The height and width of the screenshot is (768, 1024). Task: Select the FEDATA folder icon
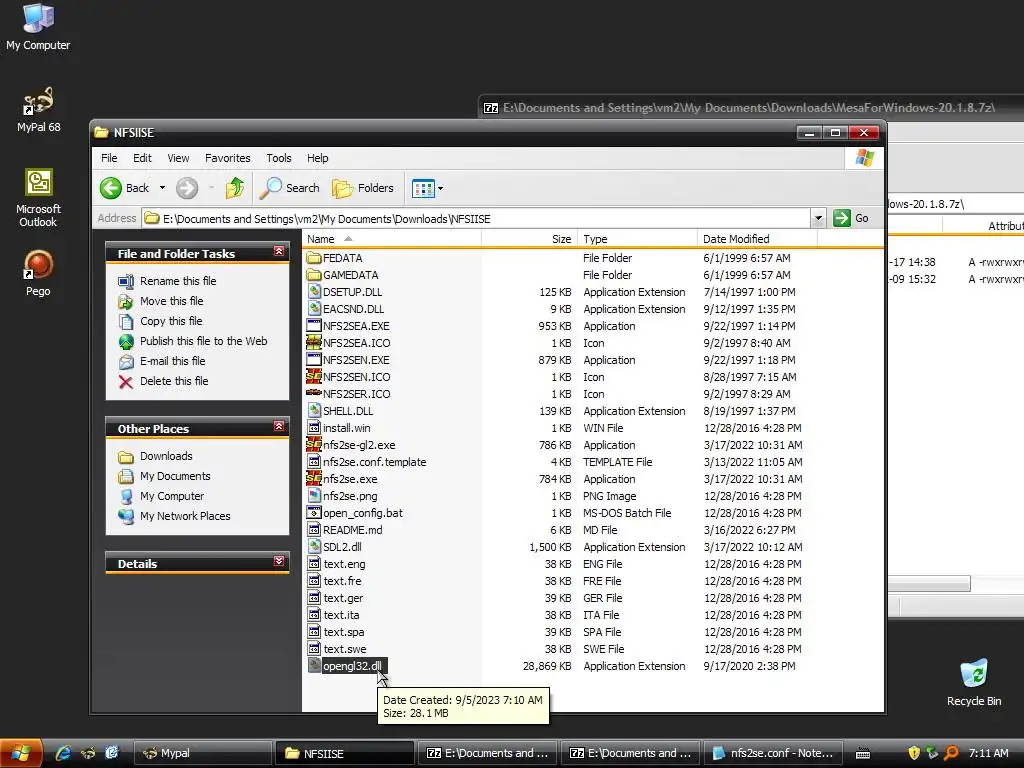tap(314, 258)
